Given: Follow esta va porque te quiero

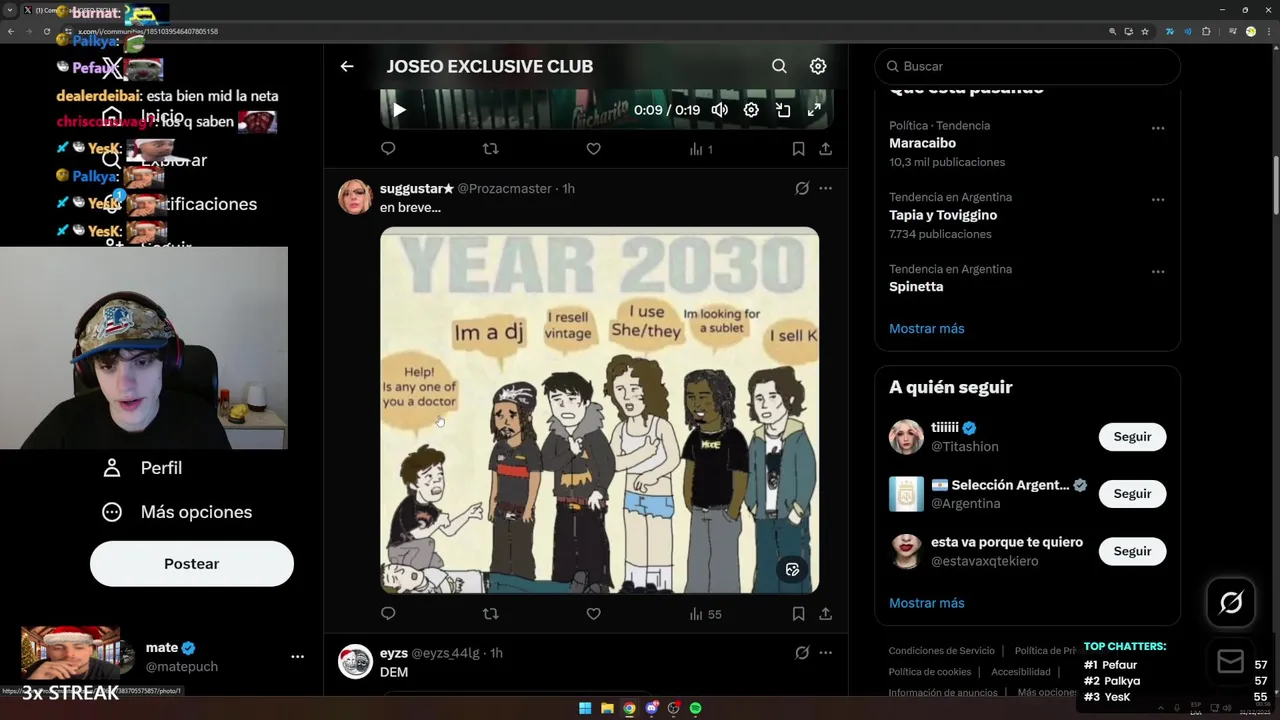Looking at the screenshot, I should click(x=1132, y=551).
